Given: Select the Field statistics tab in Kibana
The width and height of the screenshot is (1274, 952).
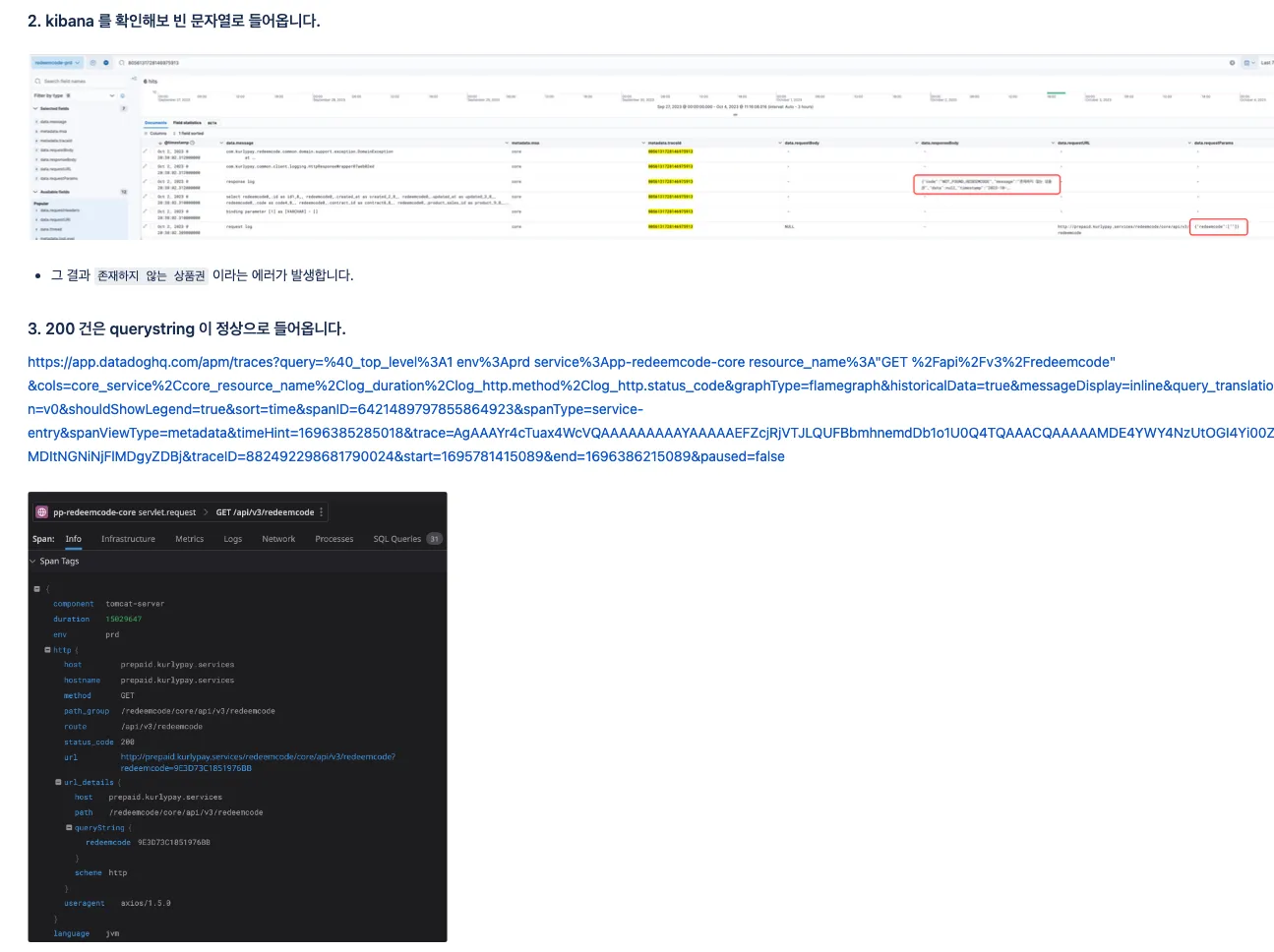Looking at the screenshot, I should [x=188, y=123].
